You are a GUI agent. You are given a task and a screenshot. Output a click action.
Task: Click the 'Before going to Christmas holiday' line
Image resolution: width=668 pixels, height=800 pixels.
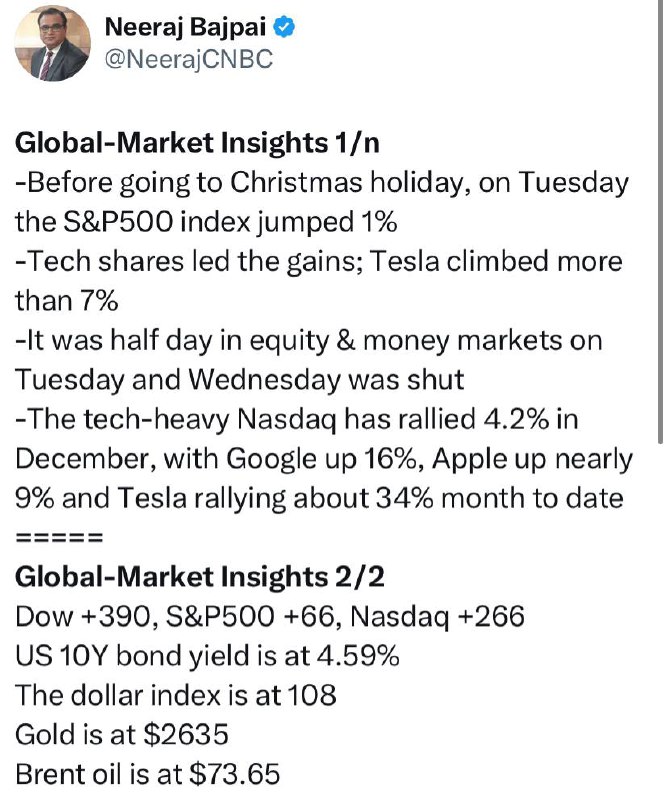(x=322, y=183)
